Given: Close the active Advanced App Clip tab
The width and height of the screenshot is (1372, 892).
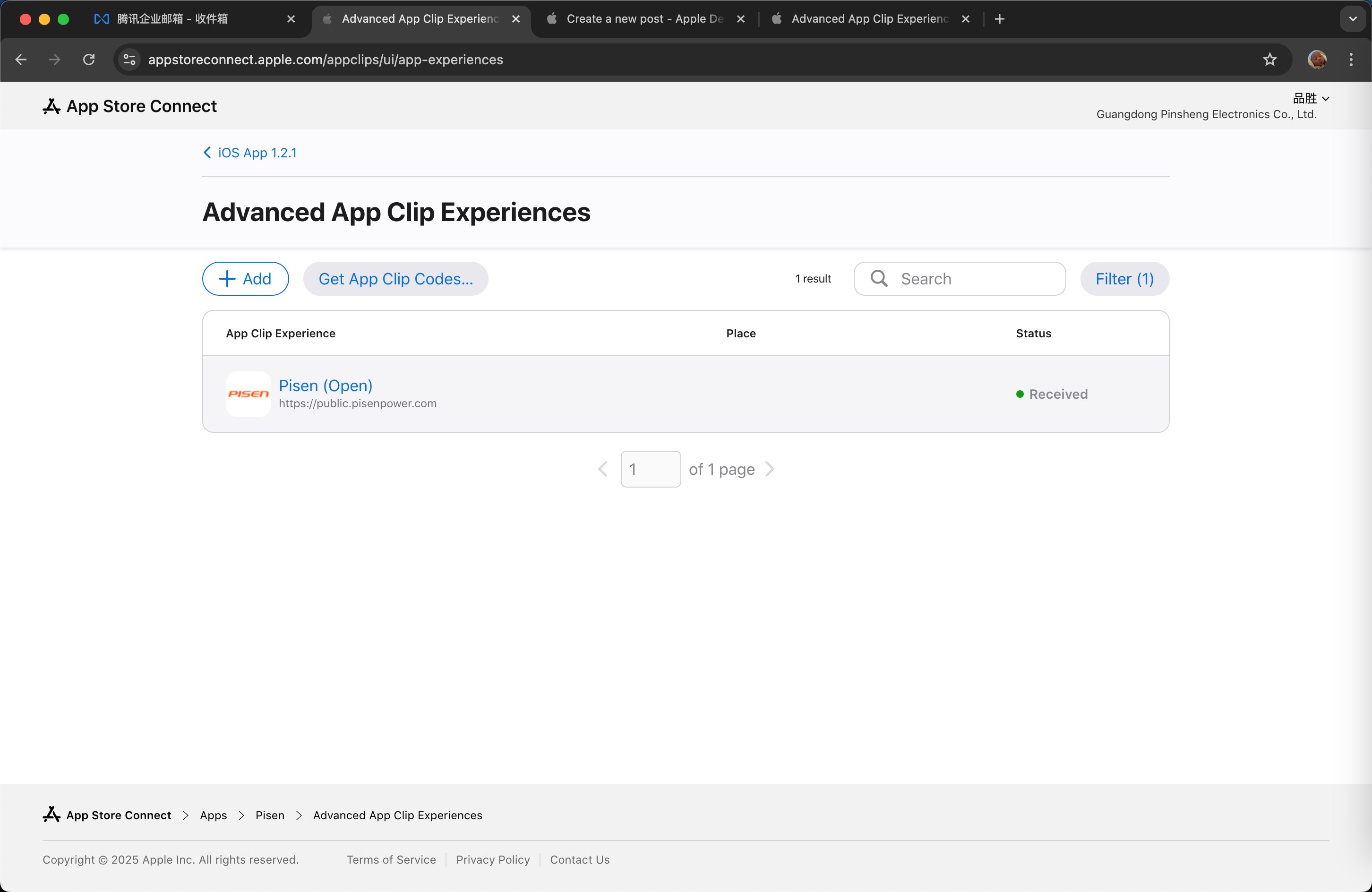Looking at the screenshot, I should [x=516, y=19].
